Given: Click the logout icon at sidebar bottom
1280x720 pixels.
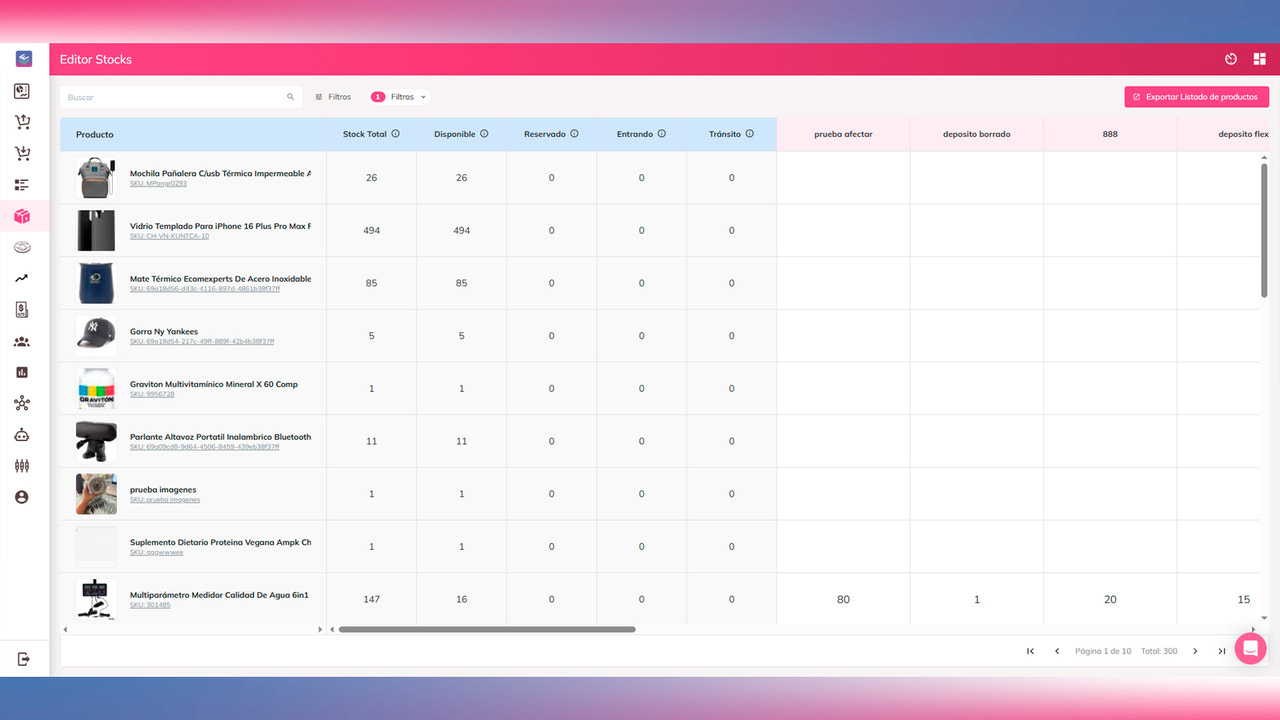Looking at the screenshot, I should [x=23, y=659].
